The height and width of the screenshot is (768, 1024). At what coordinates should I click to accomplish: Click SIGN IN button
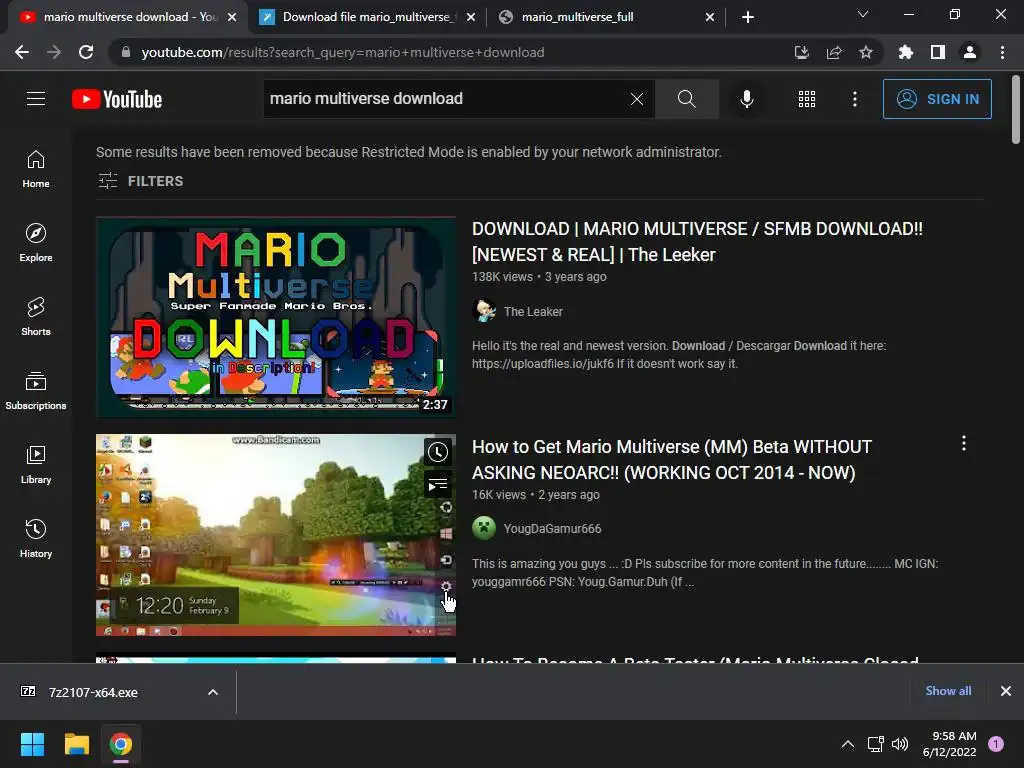tap(937, 99)
